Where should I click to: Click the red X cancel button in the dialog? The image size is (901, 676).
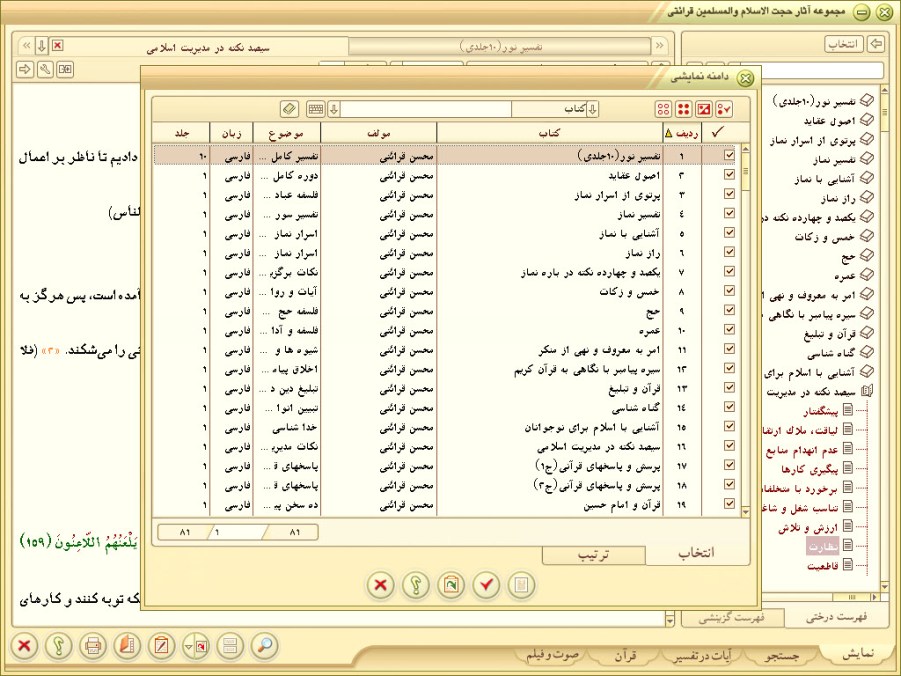pos(380,585)
